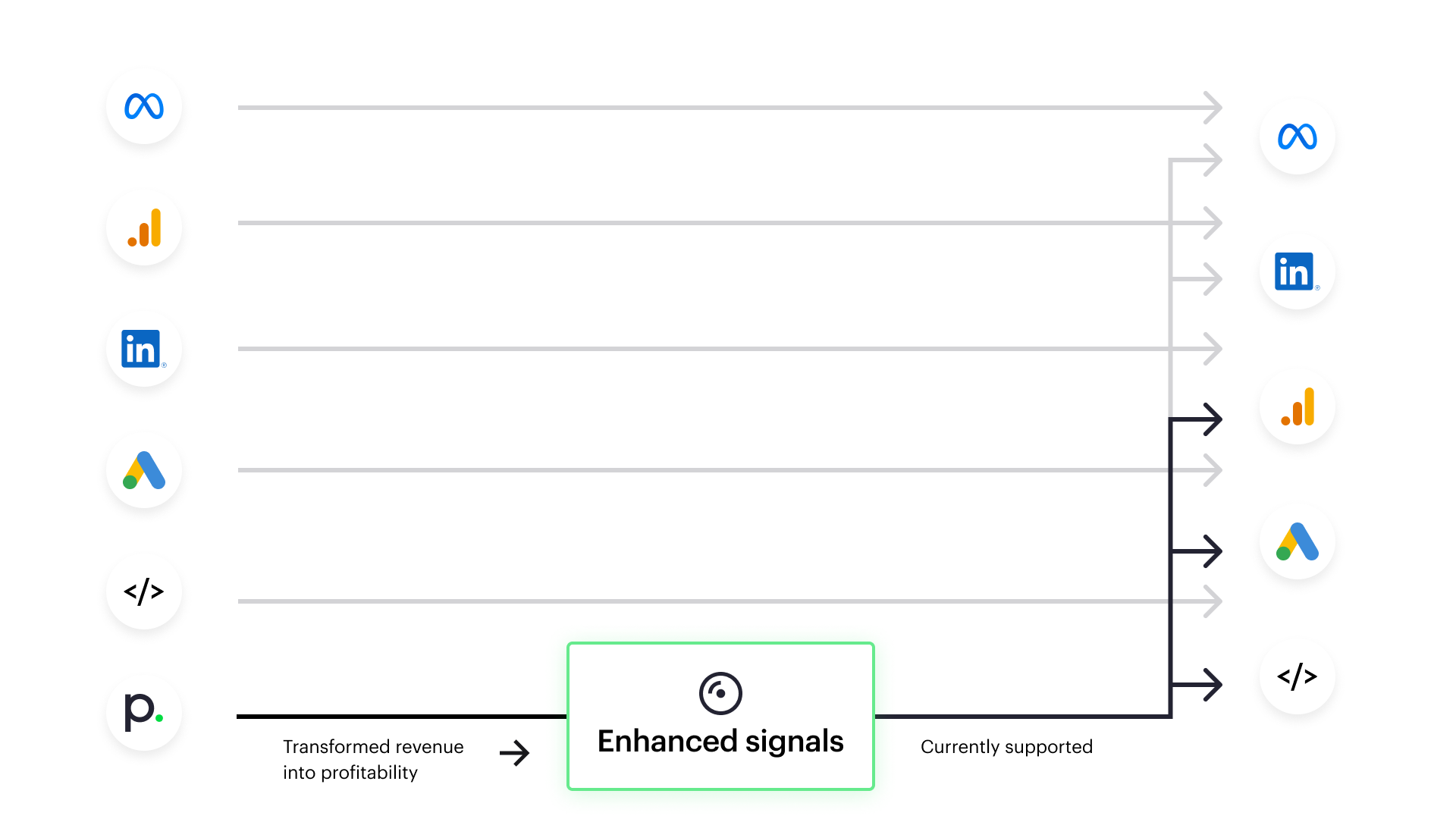Click the Google Ads icon in the left column

tap(144, 470)
